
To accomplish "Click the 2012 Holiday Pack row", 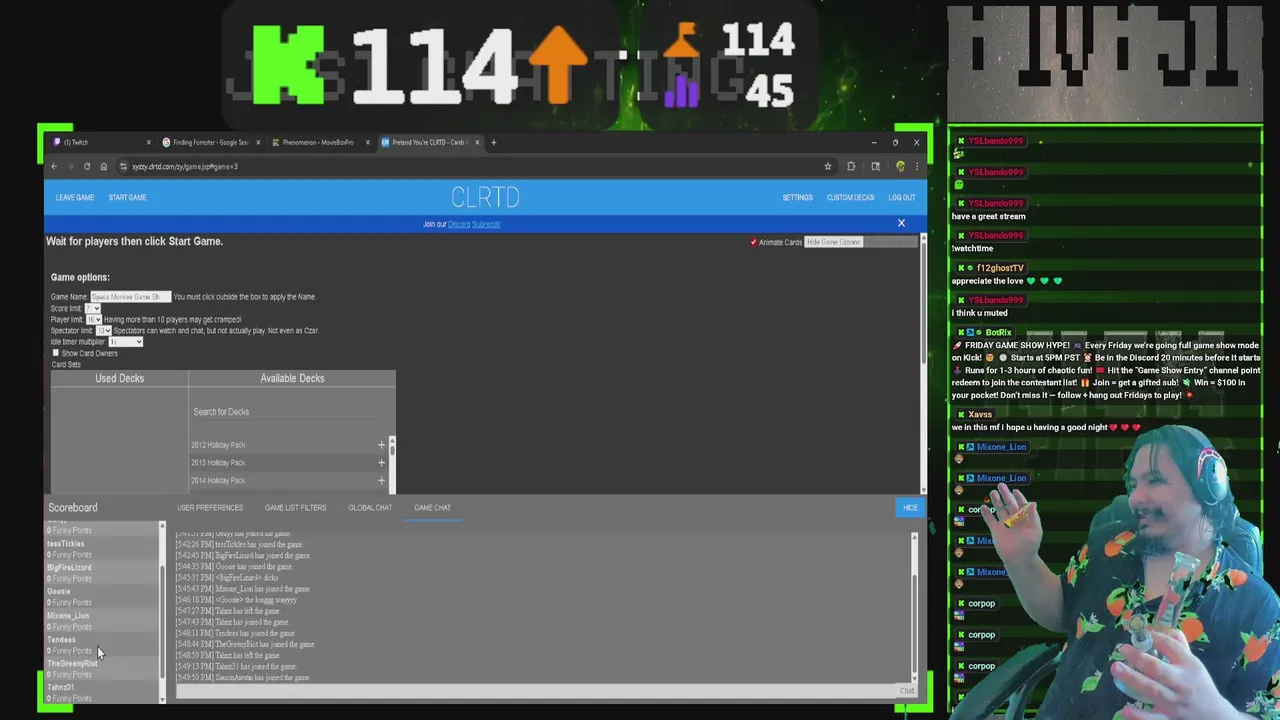I will (290, 445).
